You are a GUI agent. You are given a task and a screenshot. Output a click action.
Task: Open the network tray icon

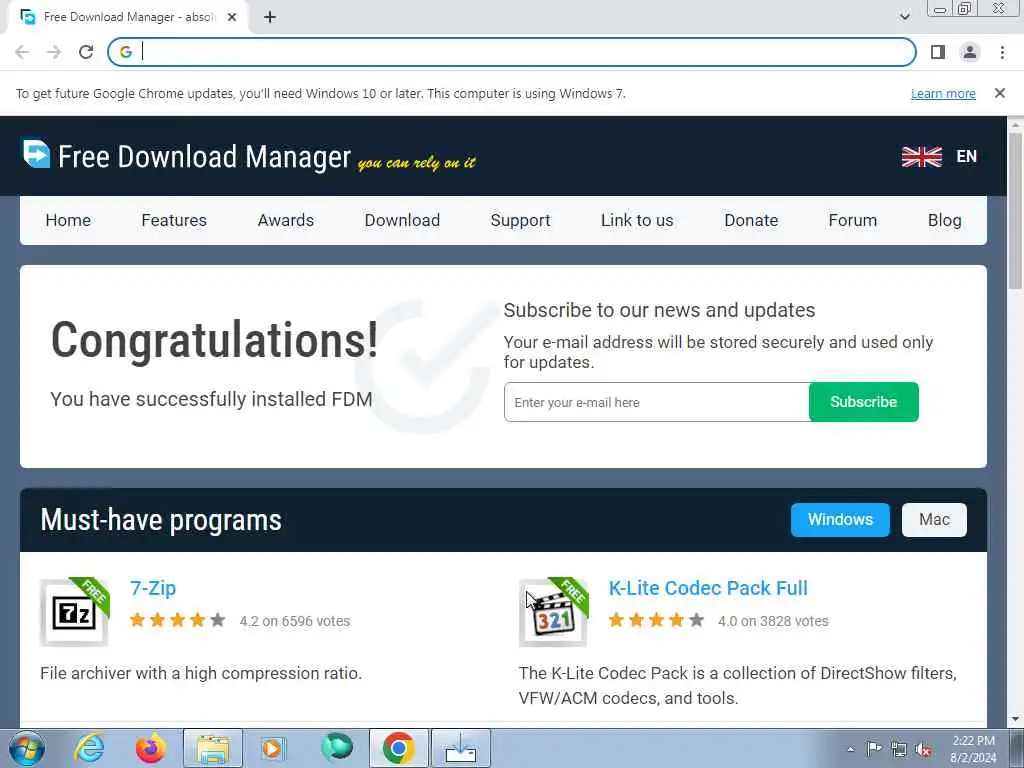[x=899, y=750]
